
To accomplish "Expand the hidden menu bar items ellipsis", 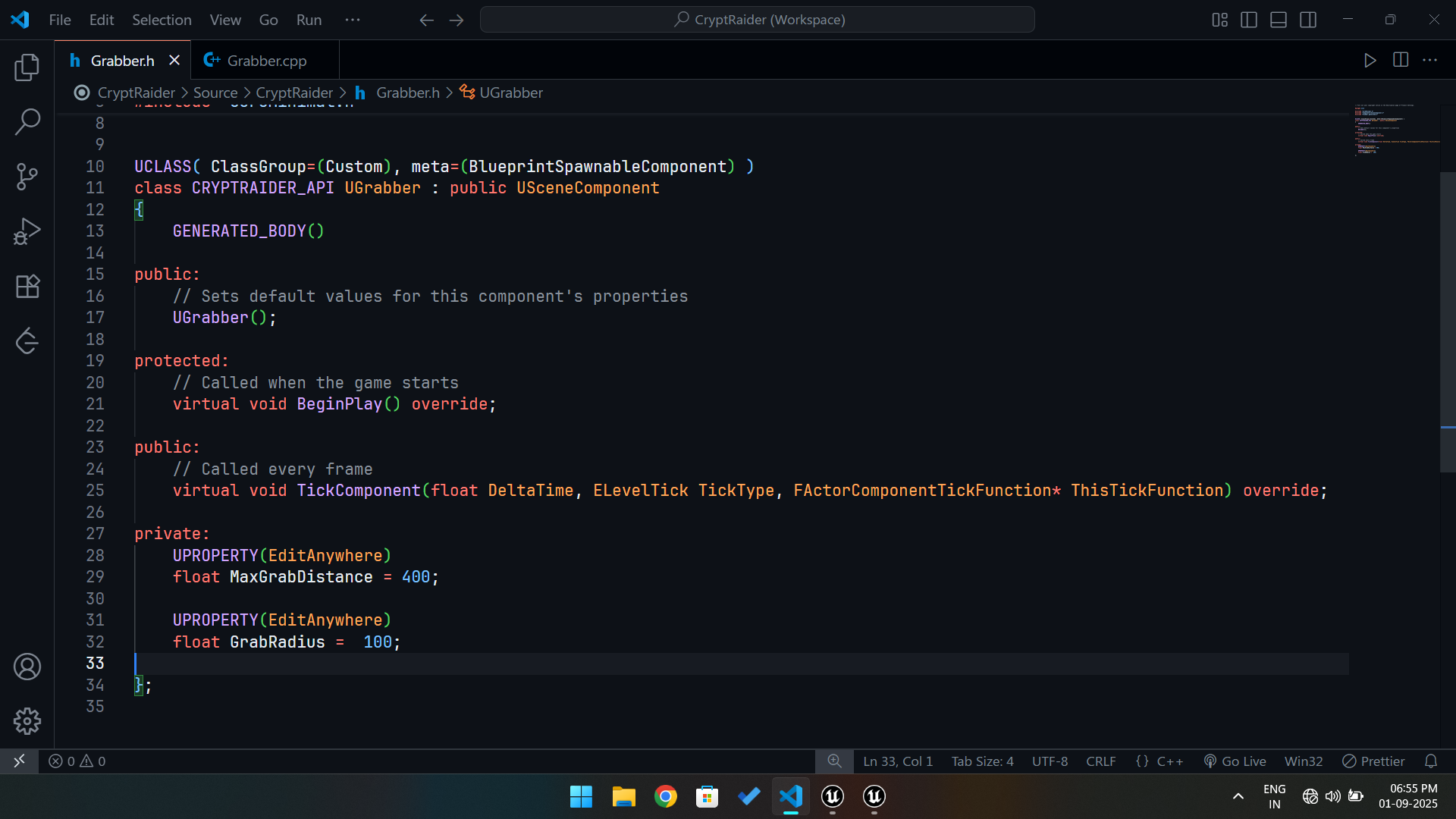I will click(353, 20).
